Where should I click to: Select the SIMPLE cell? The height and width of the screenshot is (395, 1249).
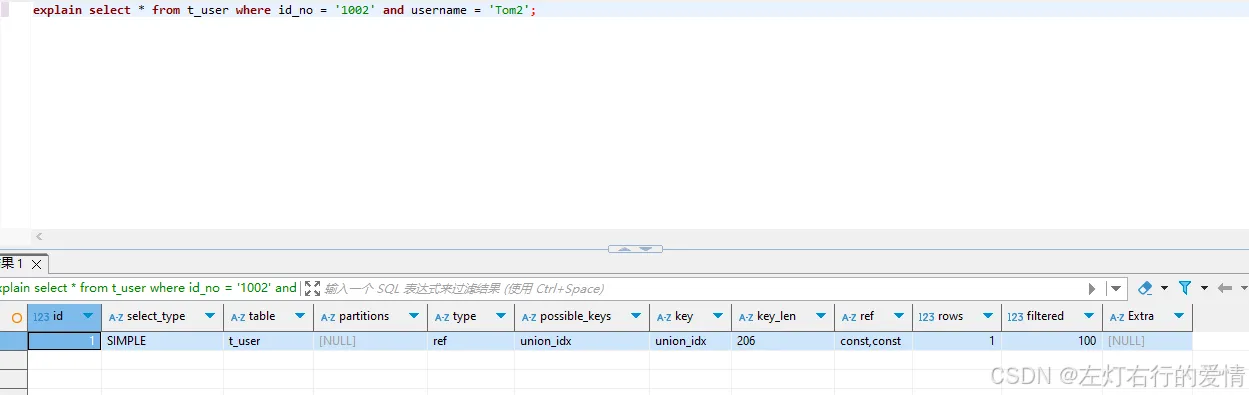click(162, 341)
